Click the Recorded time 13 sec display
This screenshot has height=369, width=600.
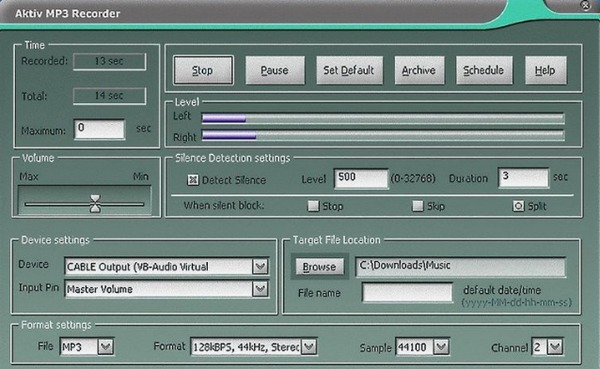click(109, 61)
